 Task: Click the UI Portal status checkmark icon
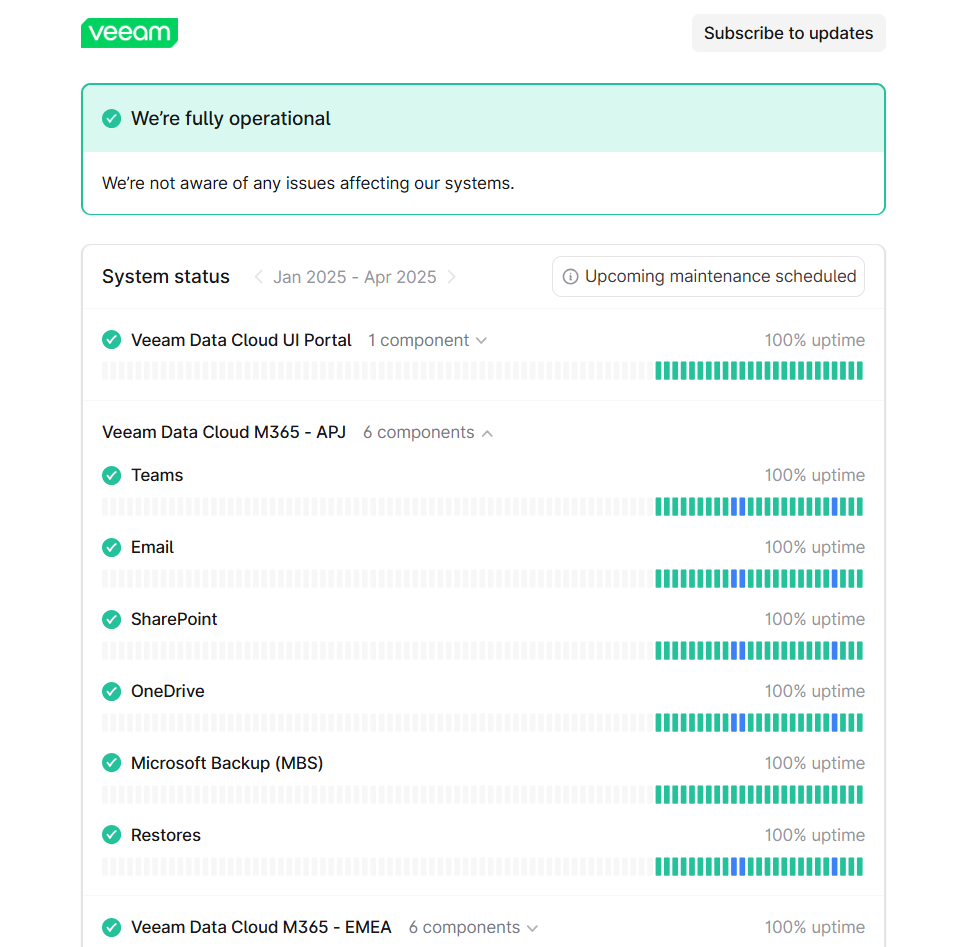coord(112,340)
